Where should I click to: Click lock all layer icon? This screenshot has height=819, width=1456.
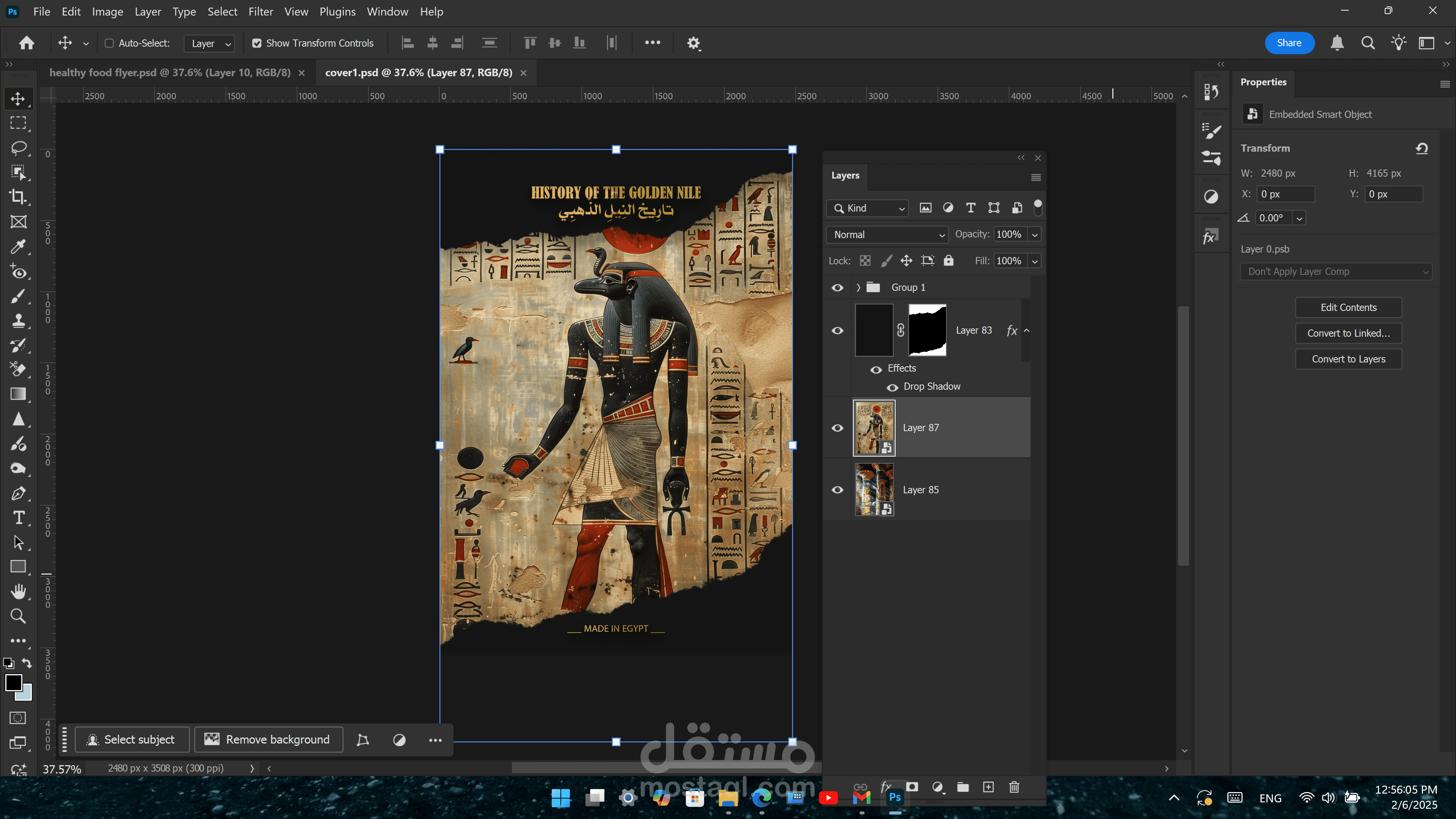click(x=948, y=260)
